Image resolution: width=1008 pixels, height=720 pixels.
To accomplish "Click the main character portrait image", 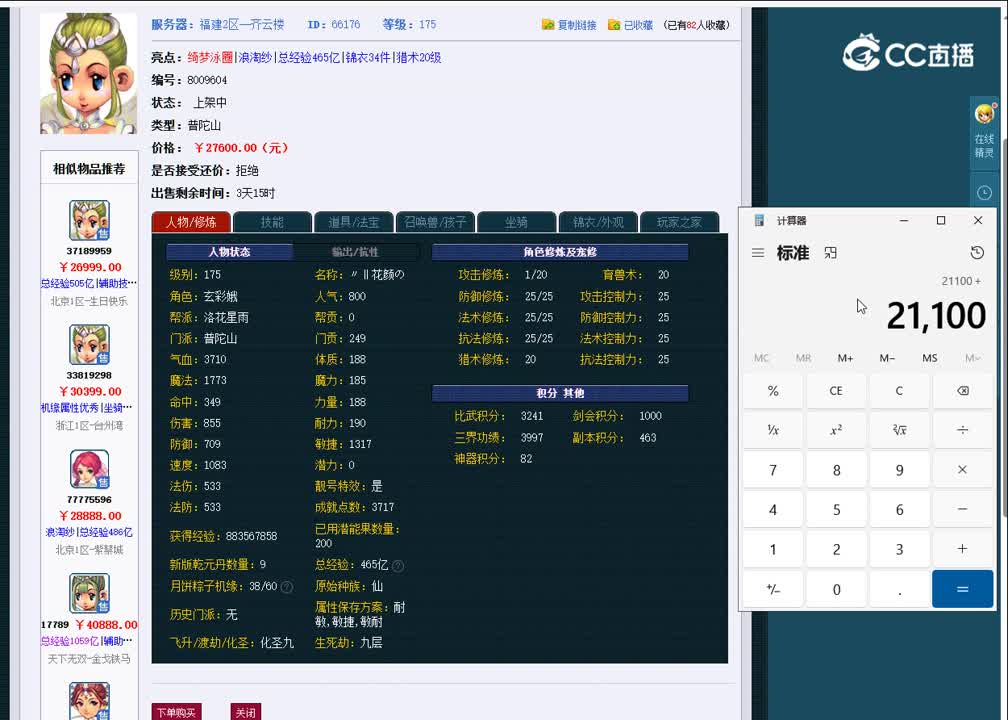I will pos(89,73).
